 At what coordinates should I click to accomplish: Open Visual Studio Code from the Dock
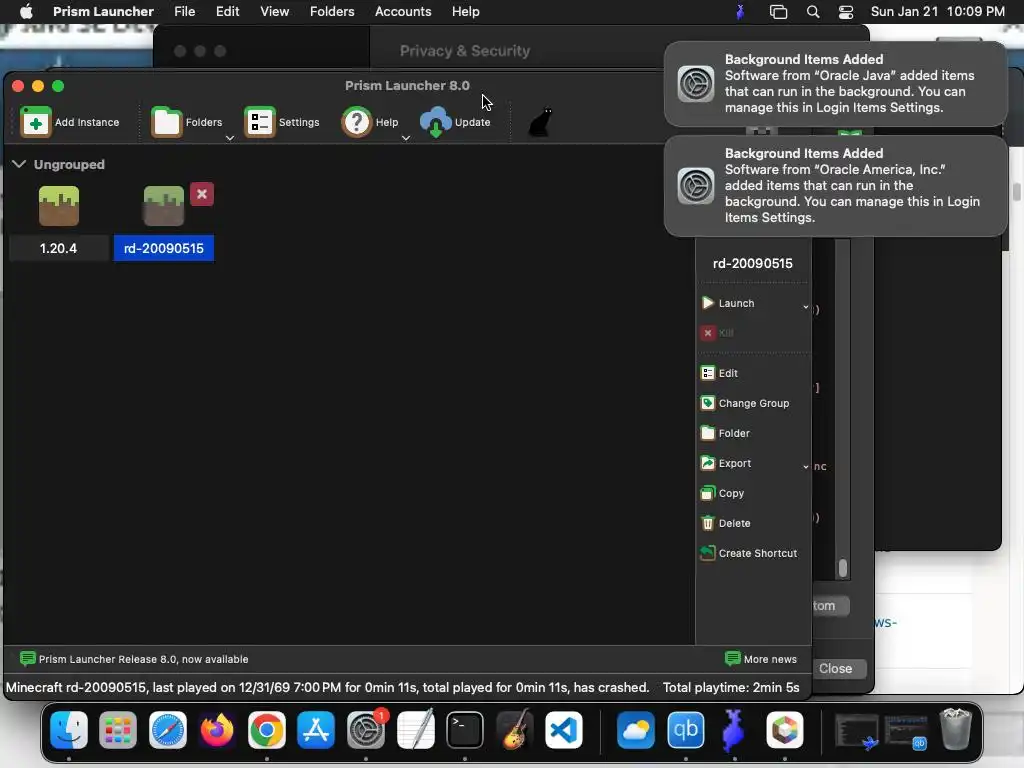[x=564, y=729]
